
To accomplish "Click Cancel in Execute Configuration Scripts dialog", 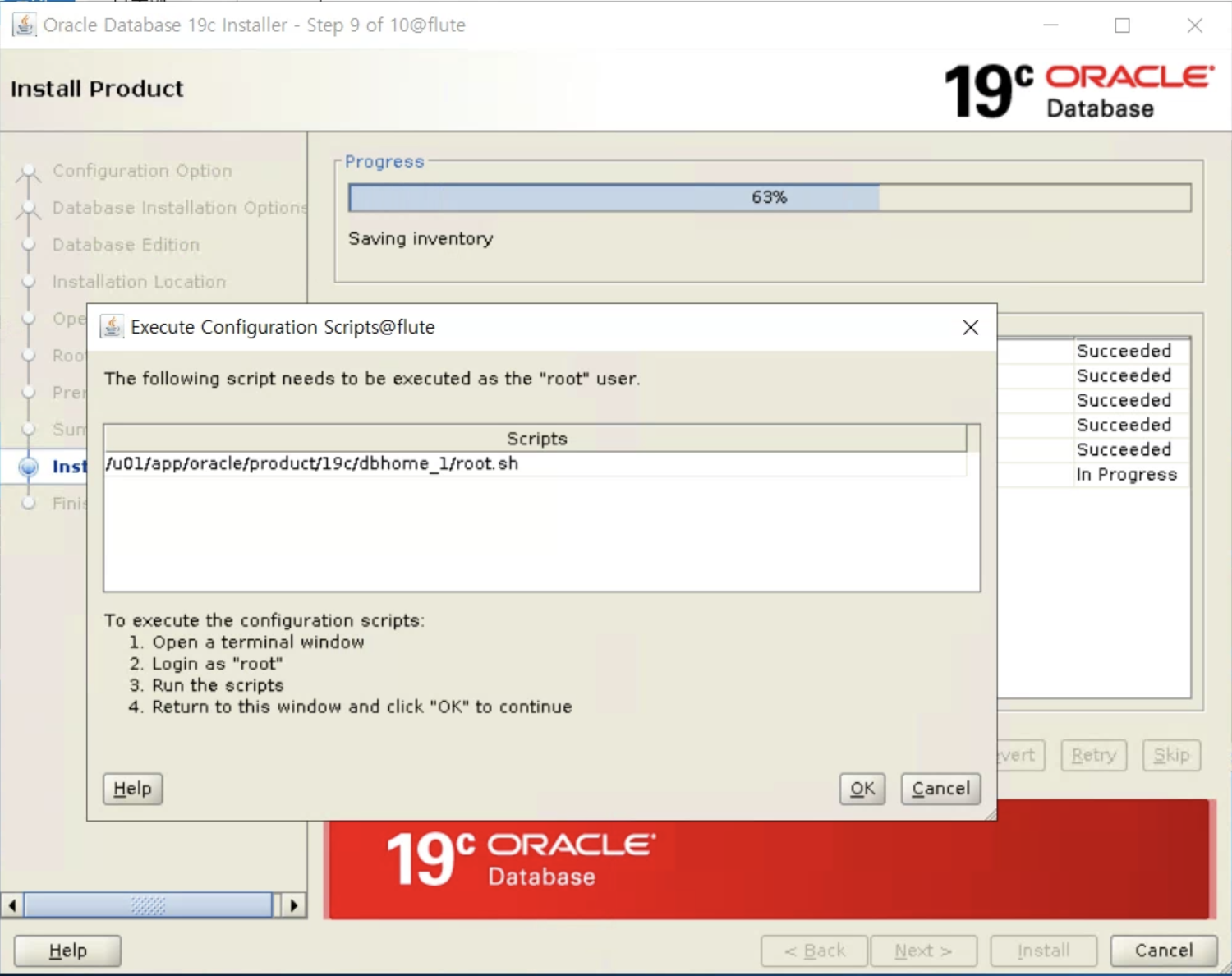I will coord(940,789).
